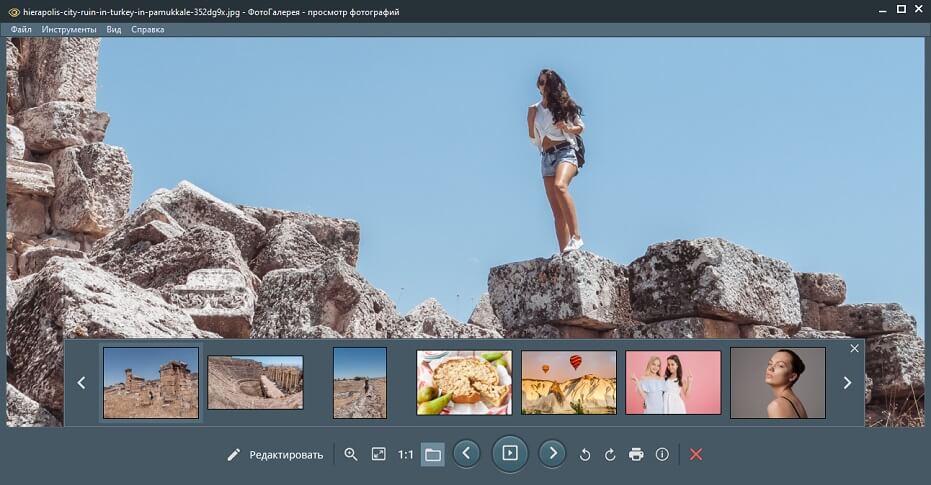The height and width of the screenshot is (485, 931).
Task: Start the slideshow with the play button
Action: [x=510, y=453]
